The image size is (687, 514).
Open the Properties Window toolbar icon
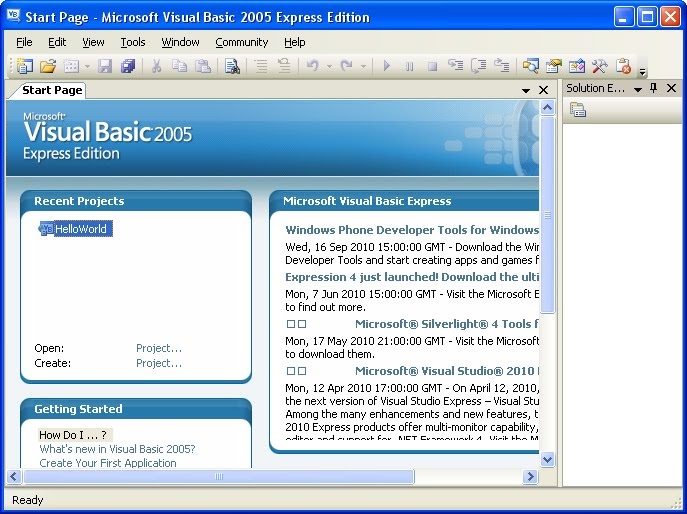point(554,66)
